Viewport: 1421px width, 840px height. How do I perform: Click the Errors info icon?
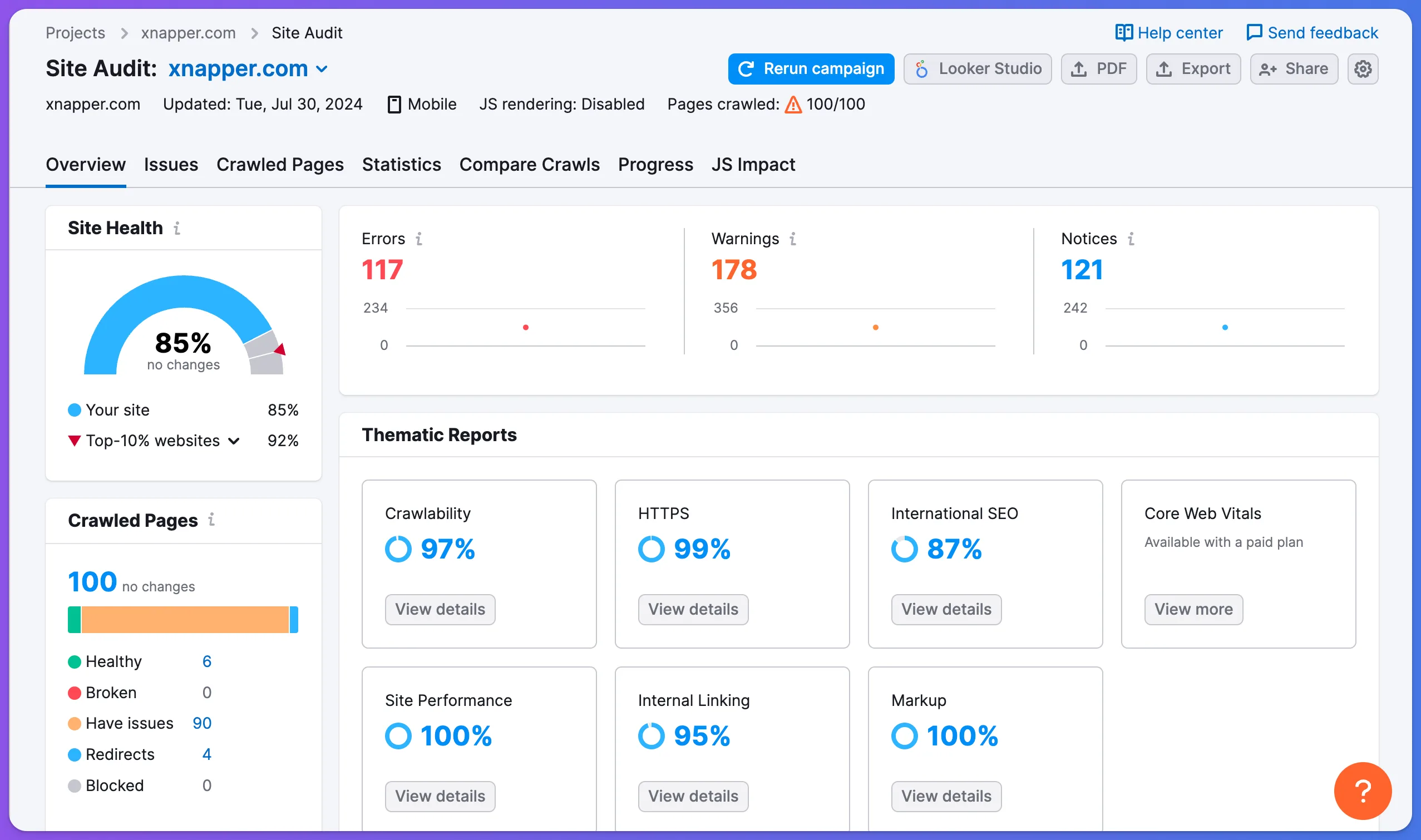(x=419, y=239)
